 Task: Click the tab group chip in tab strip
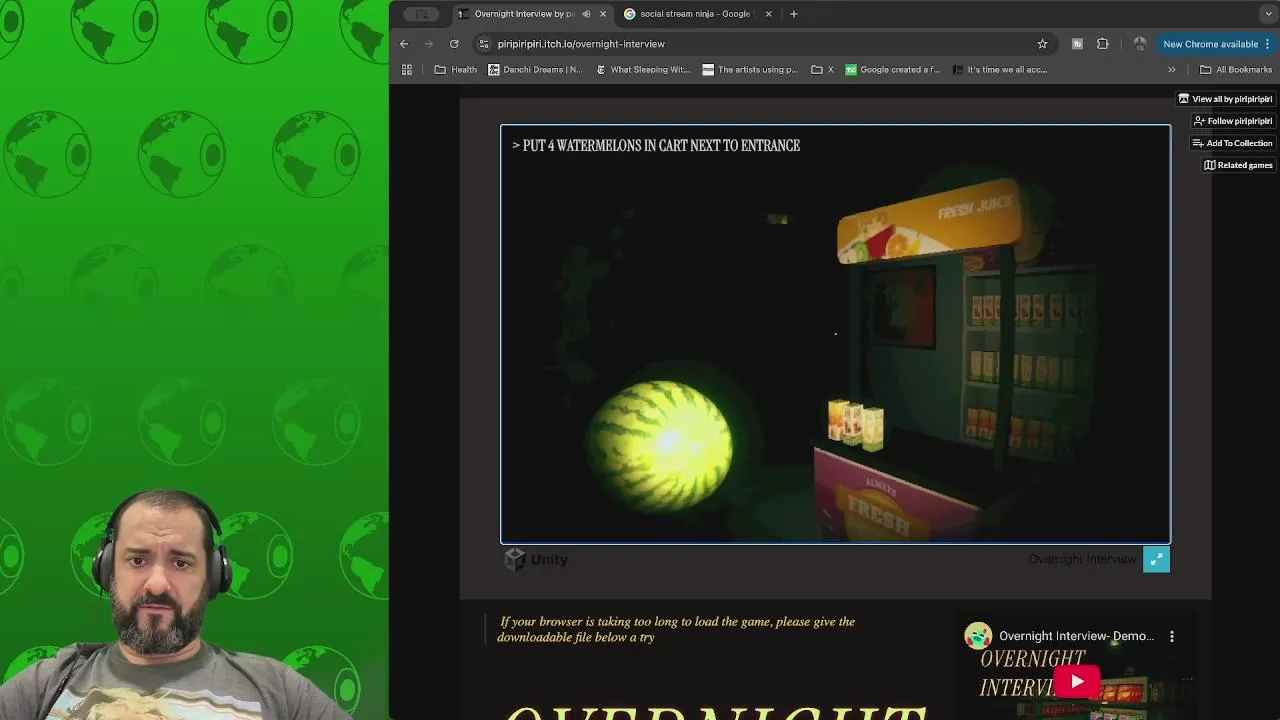[x=421, y=14]
